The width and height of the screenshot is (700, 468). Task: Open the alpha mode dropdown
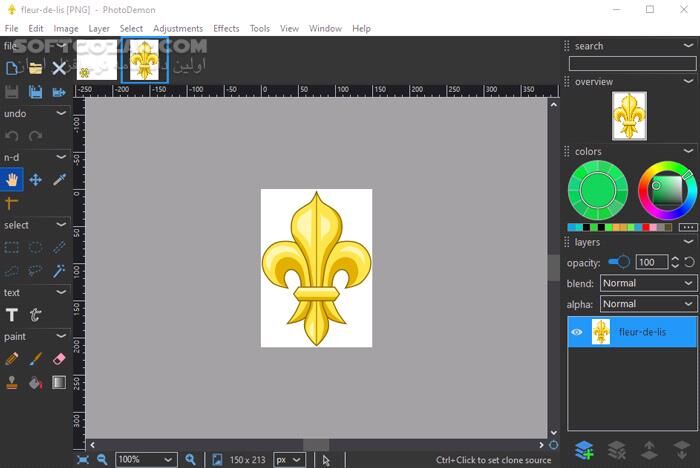(x=648, y=304)
